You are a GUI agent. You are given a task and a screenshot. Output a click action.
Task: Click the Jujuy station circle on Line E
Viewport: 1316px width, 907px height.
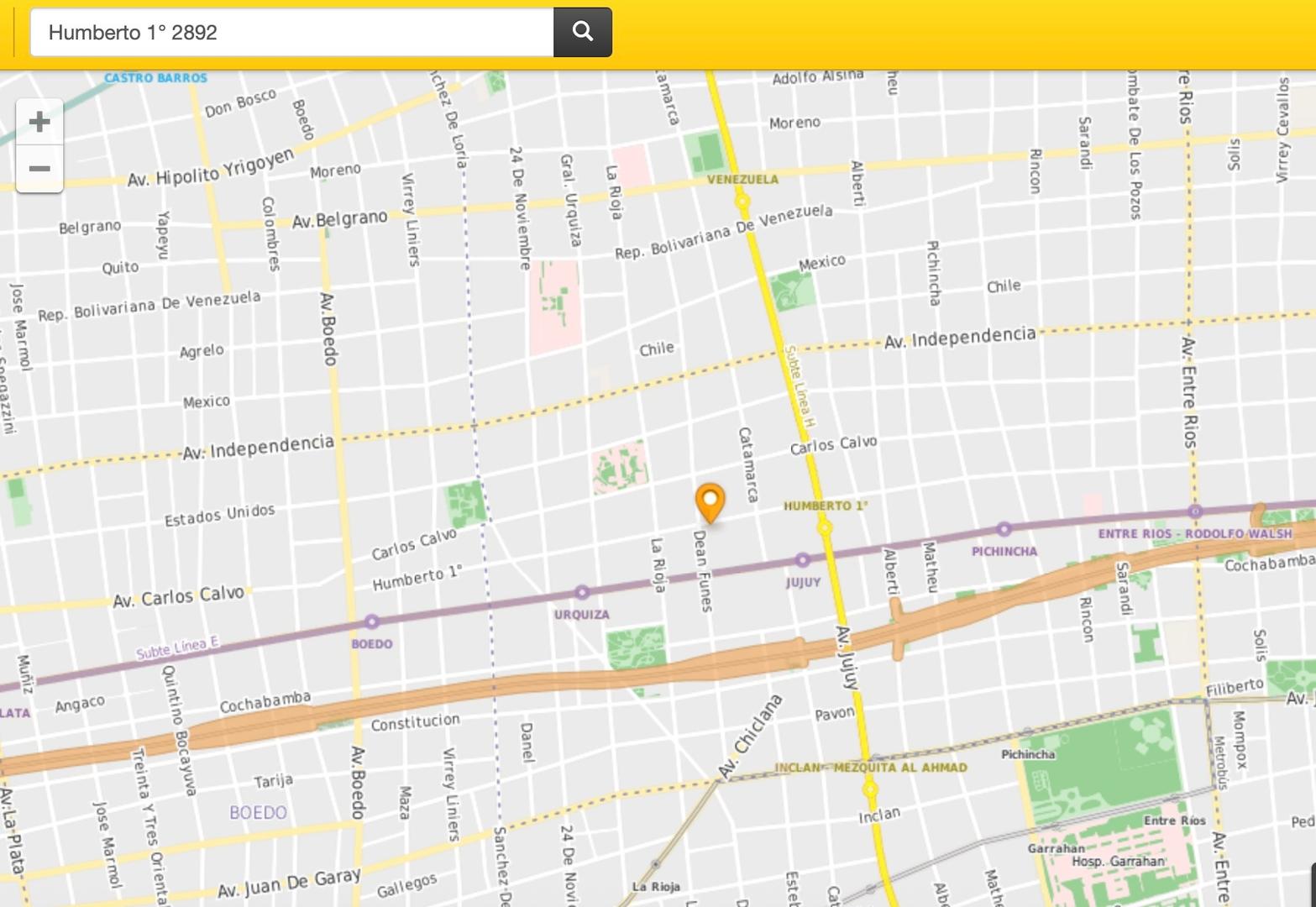pos(802,560)
